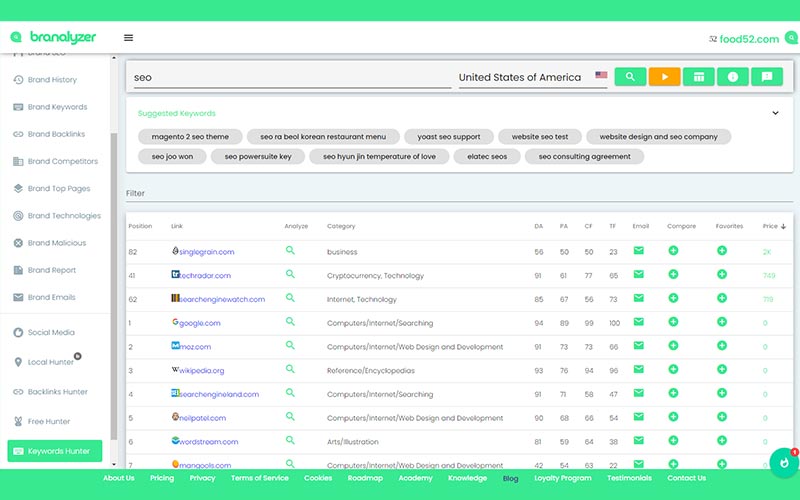Open Brand Report in sidebar

click(52, 270)
